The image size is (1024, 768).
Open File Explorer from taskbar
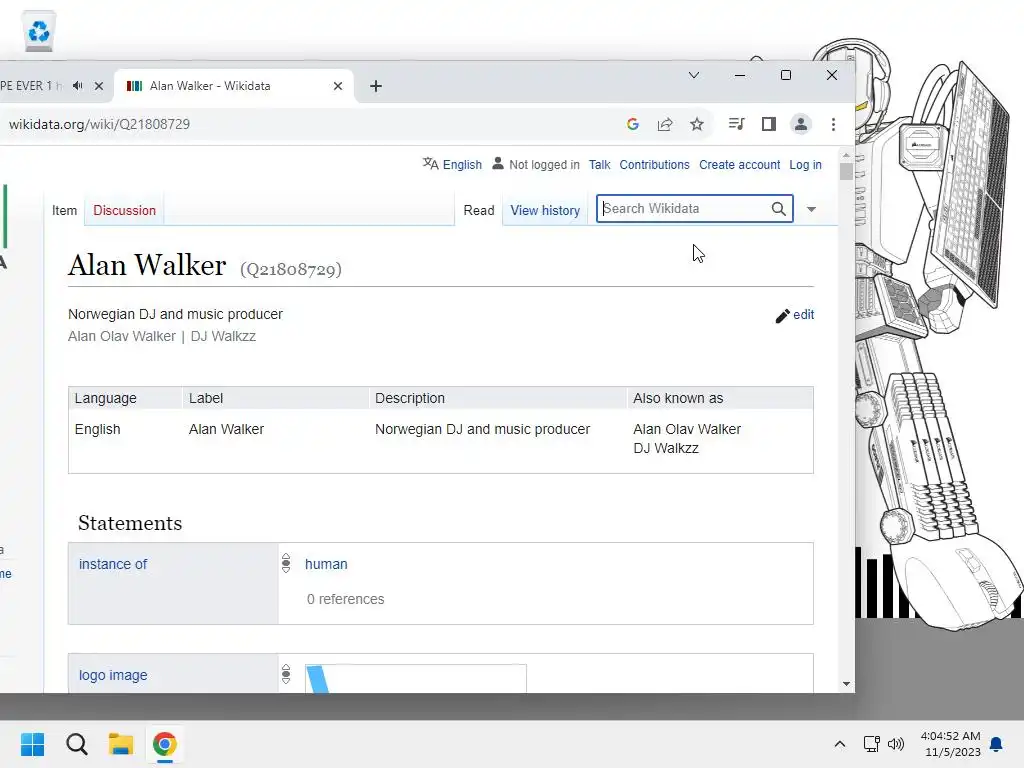pos(121,744)
